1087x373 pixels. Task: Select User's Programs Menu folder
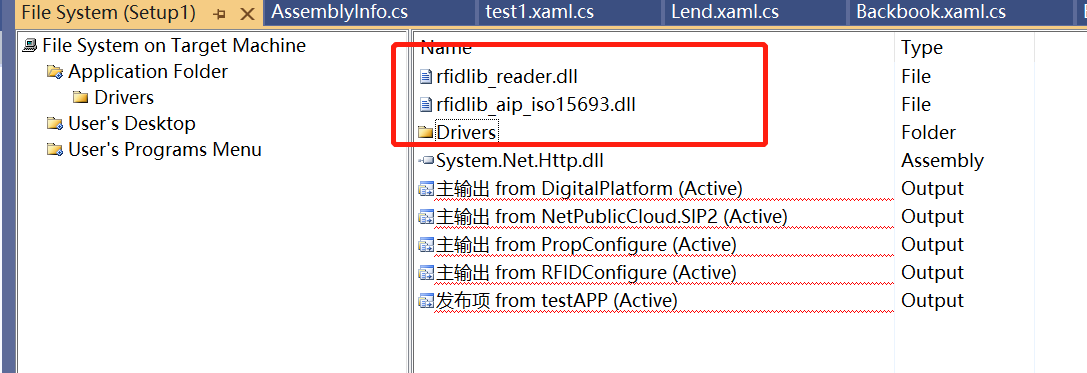coord(164,150)
